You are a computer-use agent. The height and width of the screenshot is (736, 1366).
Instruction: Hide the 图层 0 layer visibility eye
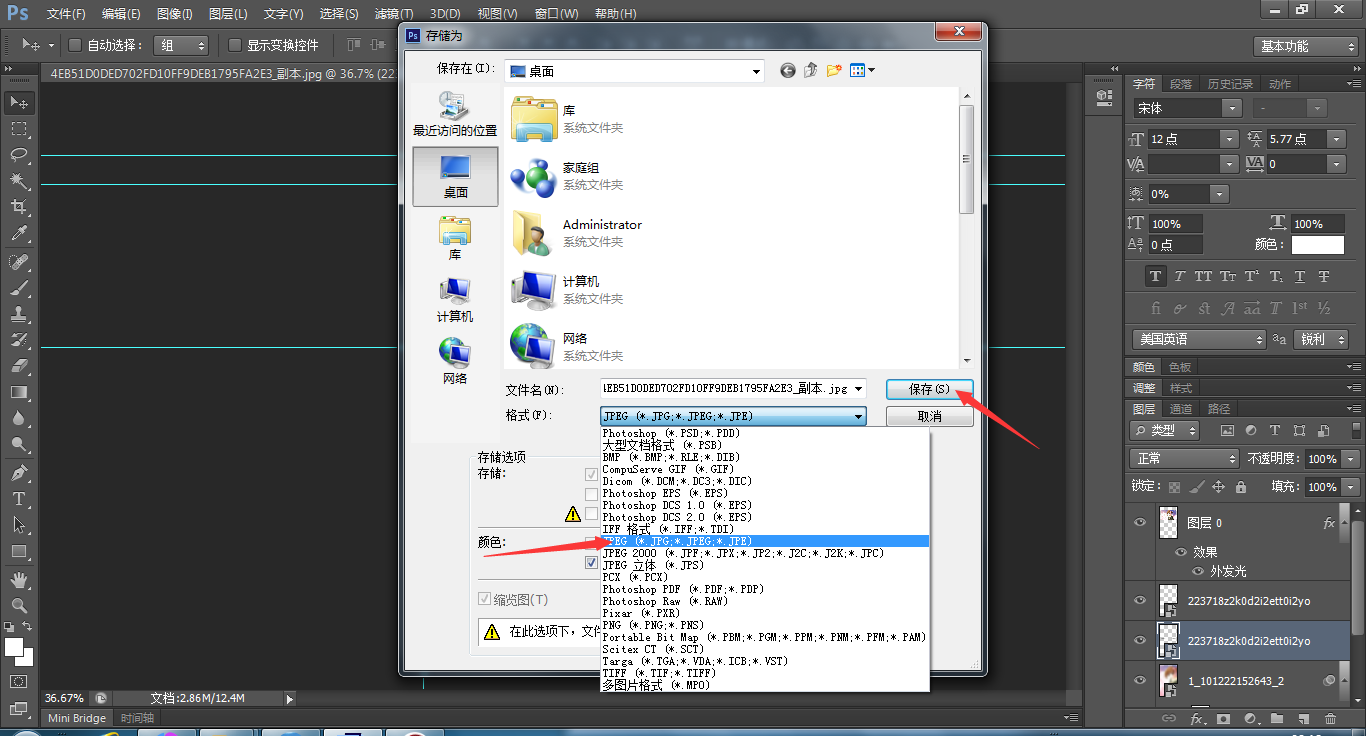1140,522
